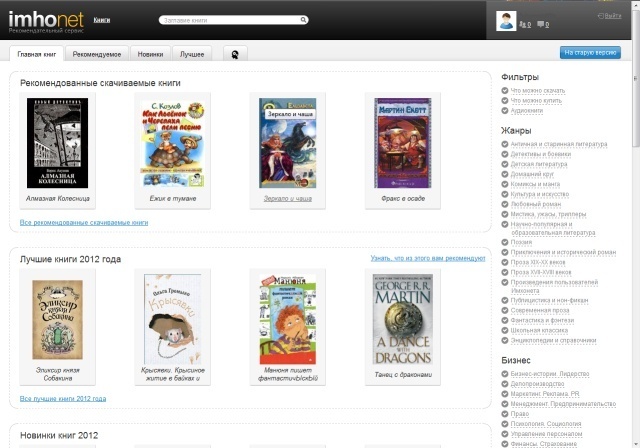Click the magnifier icon in the search box

coord(303,20)
